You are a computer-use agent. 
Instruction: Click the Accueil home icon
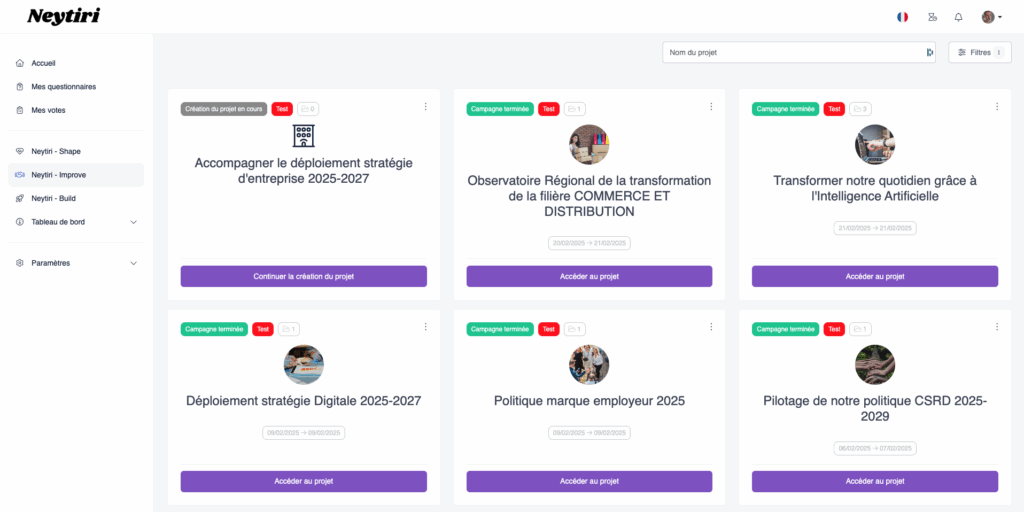click(x=20, y=63)
